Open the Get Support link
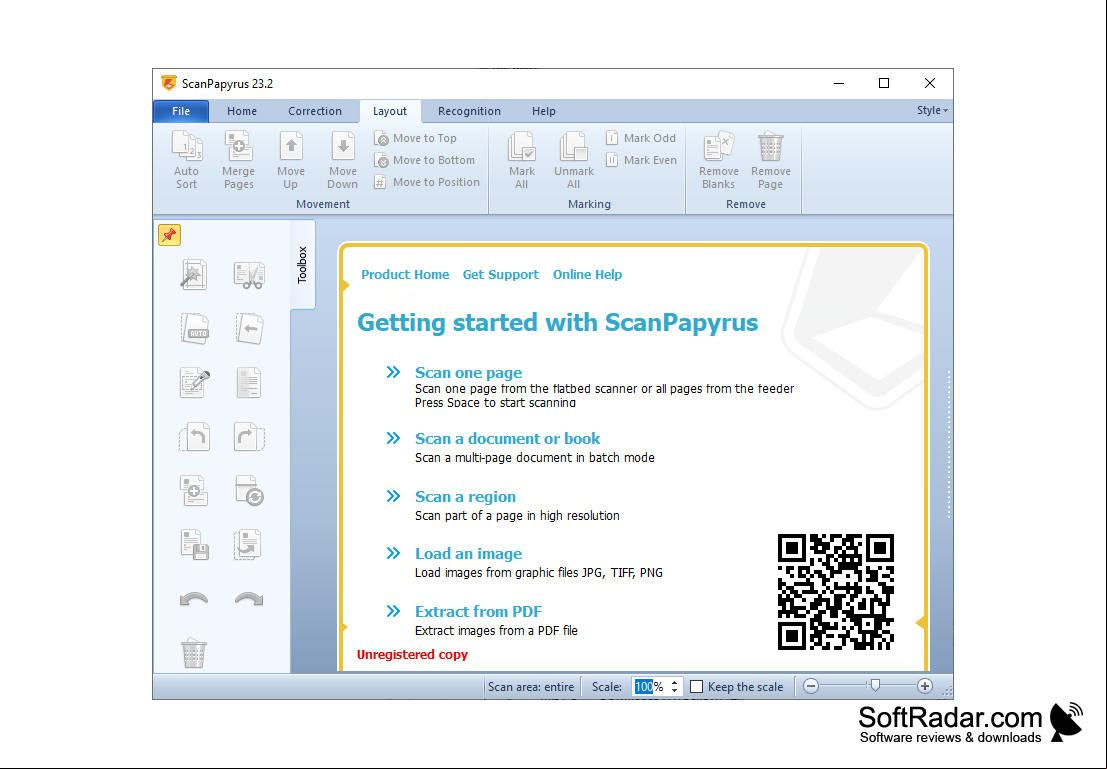Viewport: 1107px width, 769px height. pos(501,275)
